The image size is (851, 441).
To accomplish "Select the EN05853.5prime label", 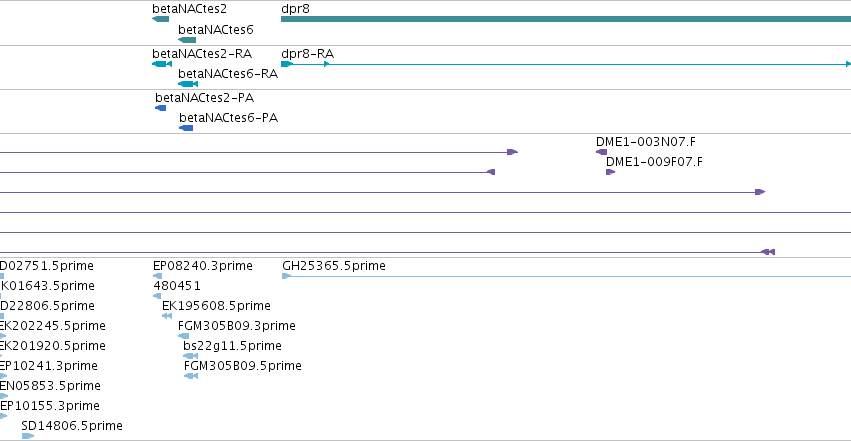I will tap(50, 386).
